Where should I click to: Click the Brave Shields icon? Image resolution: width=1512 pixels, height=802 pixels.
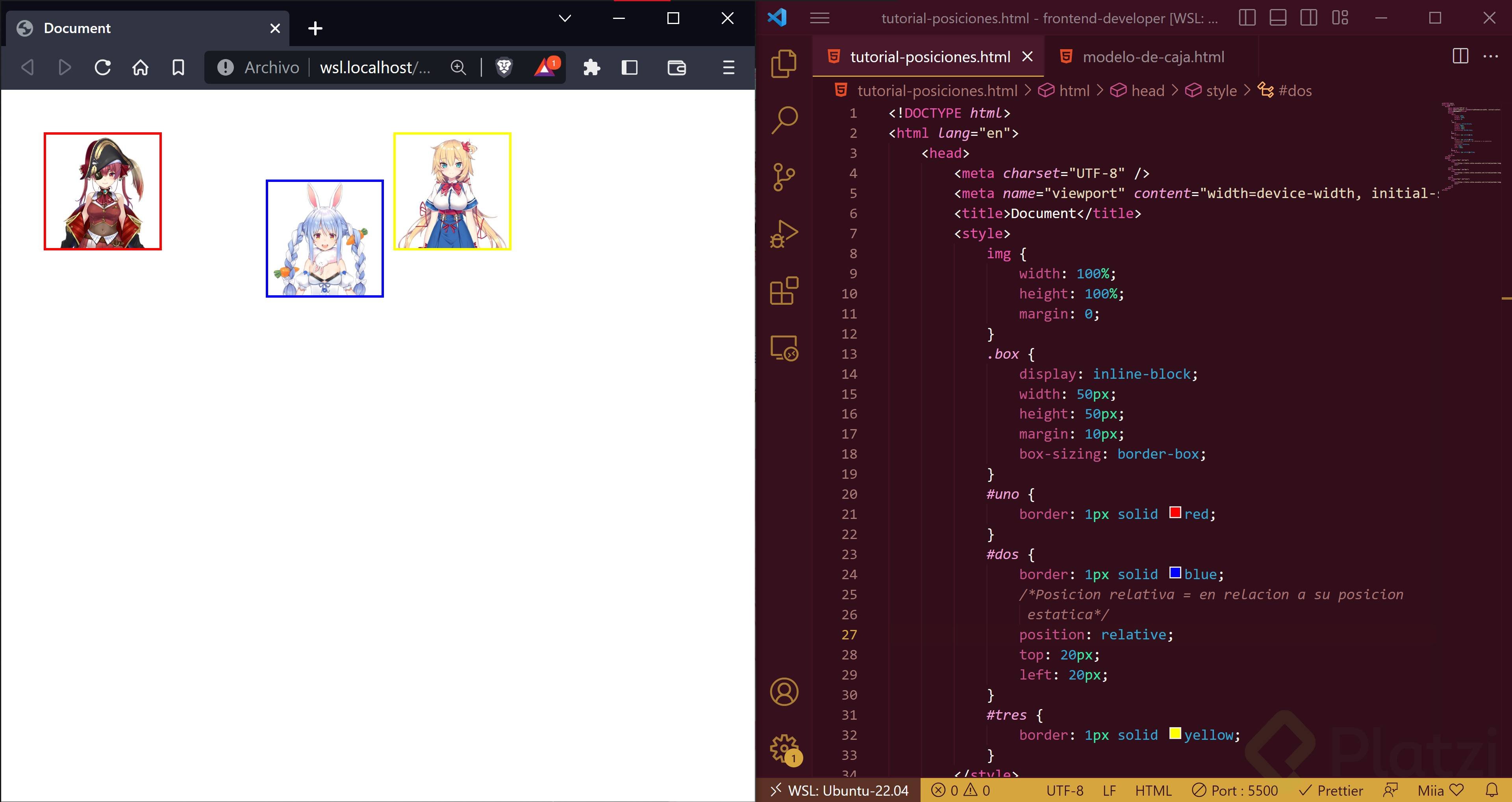click(x=504, y=67)
